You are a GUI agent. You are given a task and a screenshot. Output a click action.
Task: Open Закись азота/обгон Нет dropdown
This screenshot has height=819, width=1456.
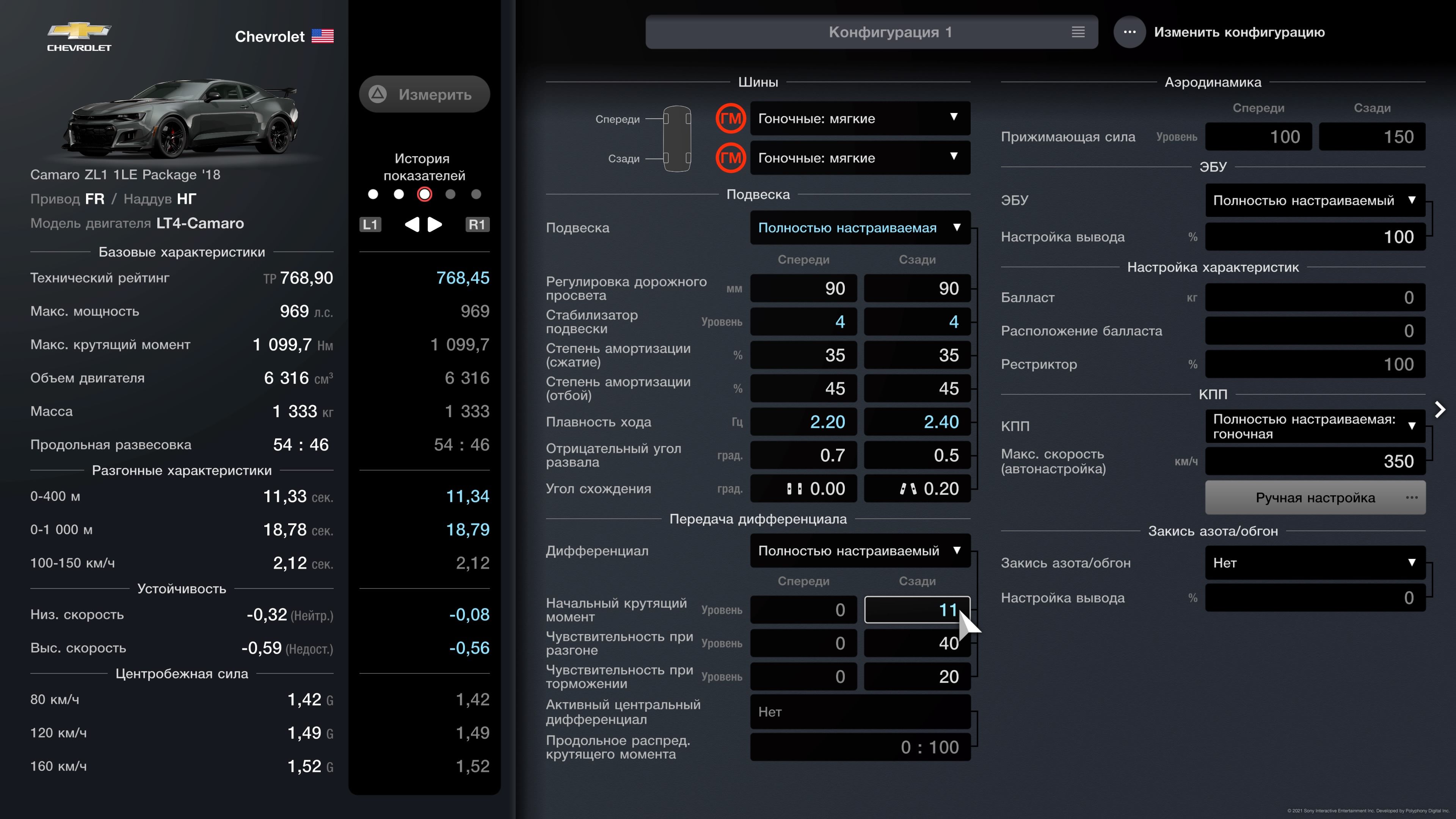tap(1315, 562)
